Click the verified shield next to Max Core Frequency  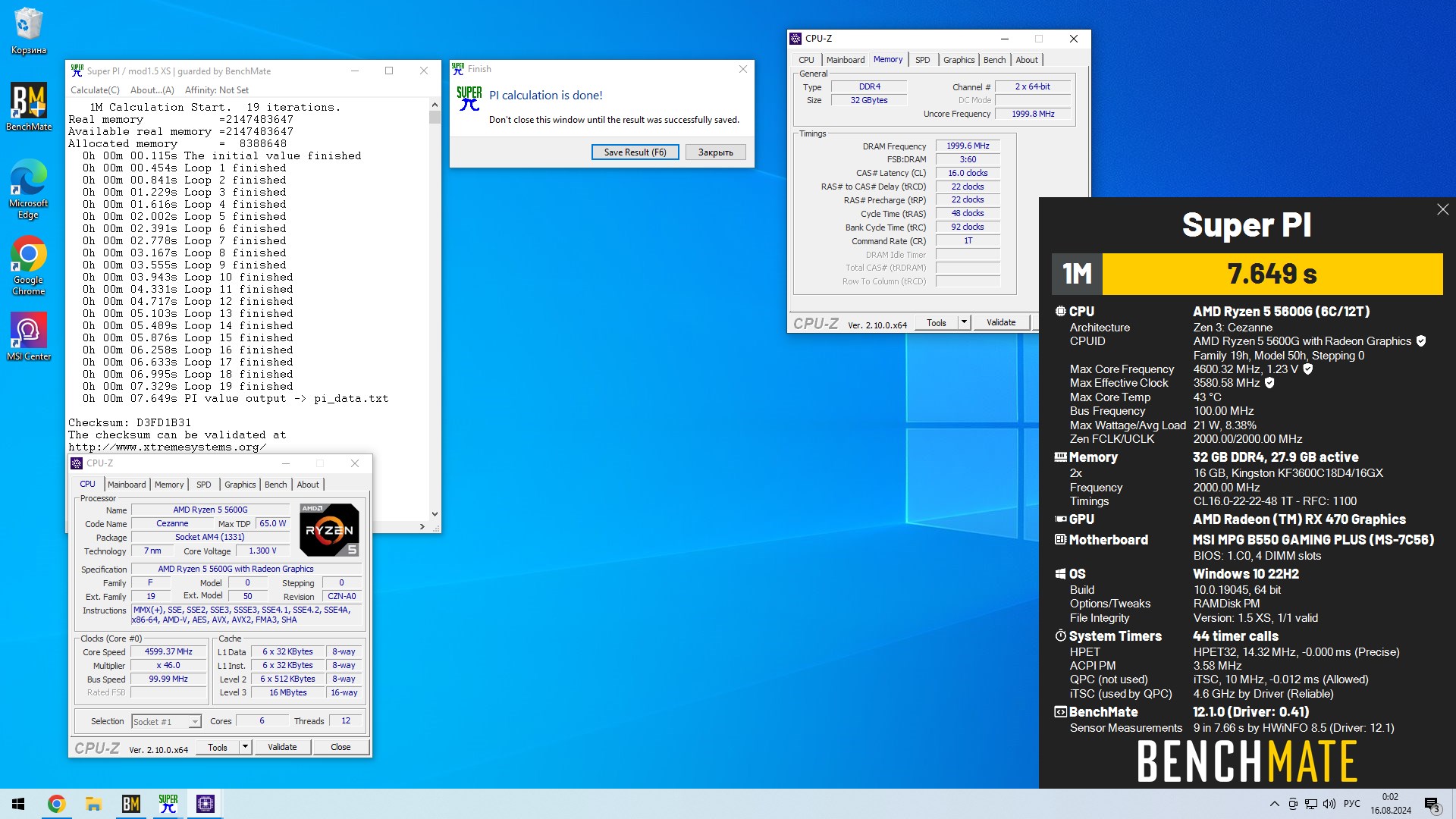click(x=1308, y=369)
